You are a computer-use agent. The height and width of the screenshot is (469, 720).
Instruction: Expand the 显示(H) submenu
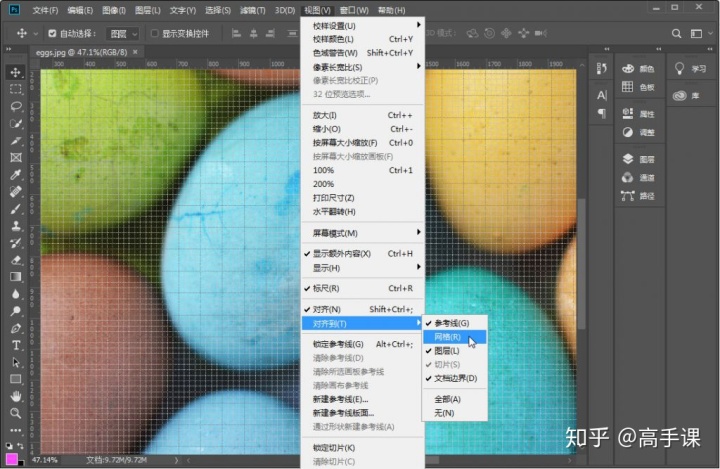tap(362, 267)
